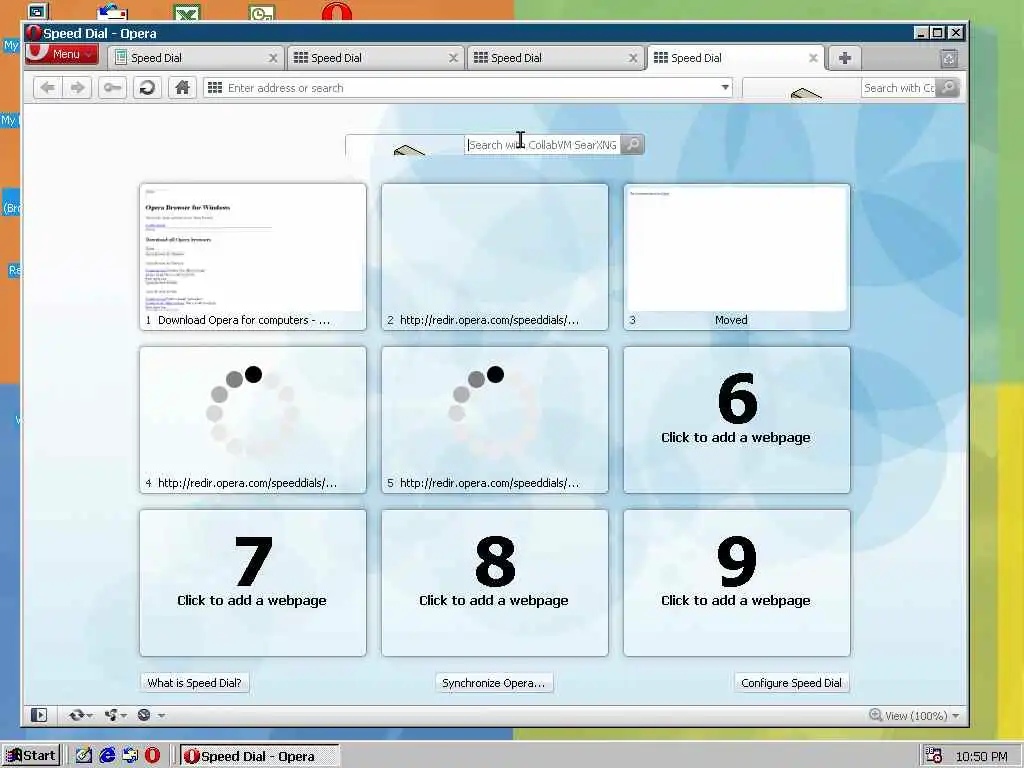Click the first Quick Launch pencil icon

coord(84,756)
